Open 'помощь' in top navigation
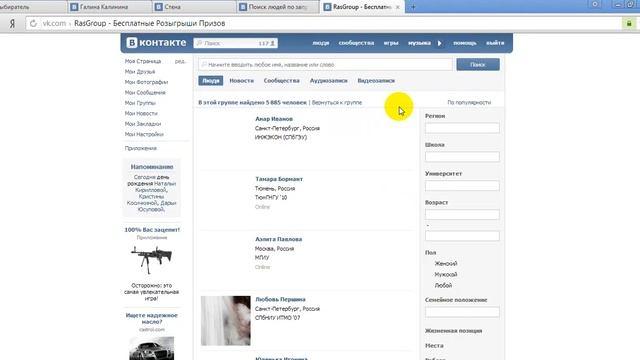The width and height of the screenshot is (640, 360). coord(464,43)
